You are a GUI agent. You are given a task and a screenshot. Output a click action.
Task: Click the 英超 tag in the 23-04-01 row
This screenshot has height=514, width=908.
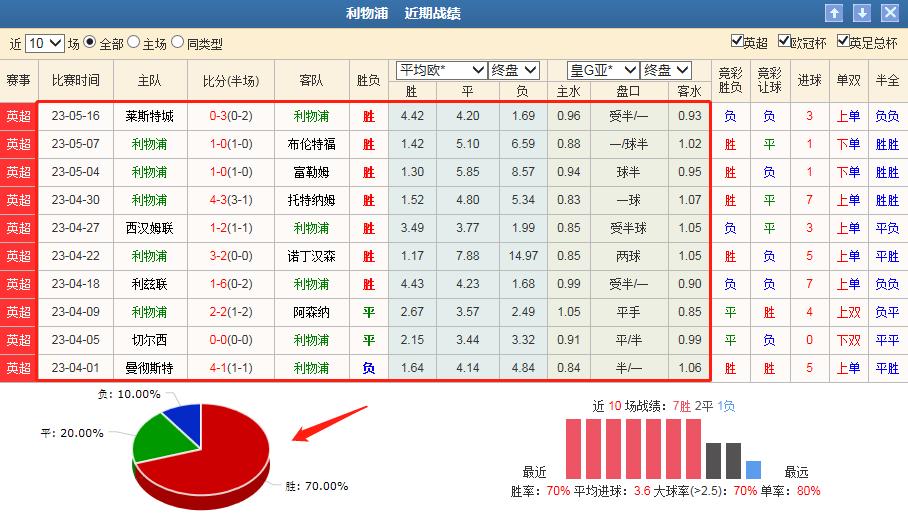coord(19,368)
